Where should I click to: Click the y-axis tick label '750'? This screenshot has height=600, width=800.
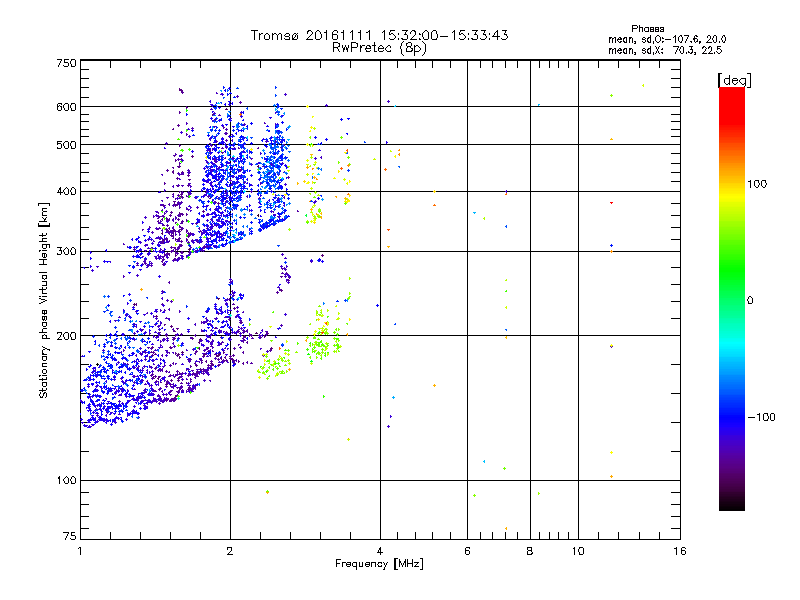coord(66,63)
